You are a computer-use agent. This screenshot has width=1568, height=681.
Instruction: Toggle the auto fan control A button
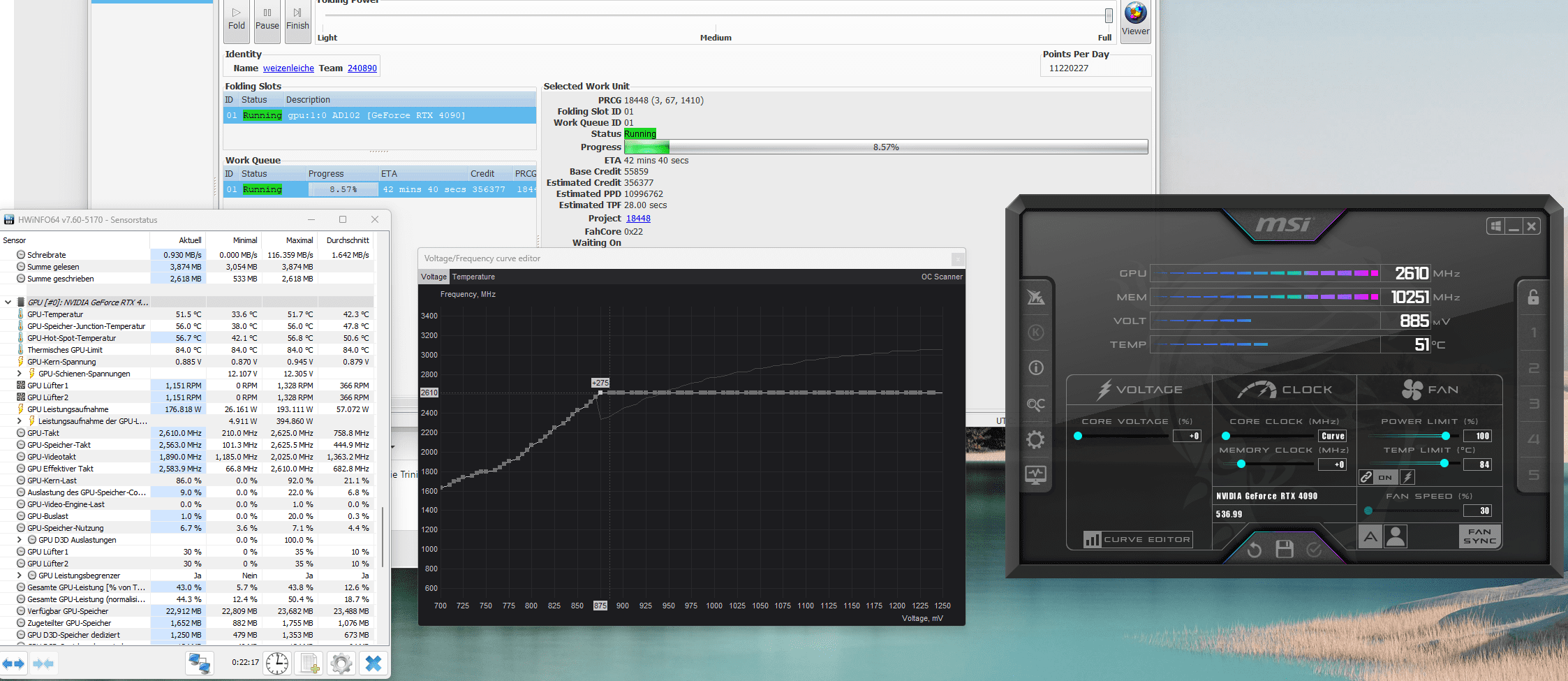coord(1370,536)
